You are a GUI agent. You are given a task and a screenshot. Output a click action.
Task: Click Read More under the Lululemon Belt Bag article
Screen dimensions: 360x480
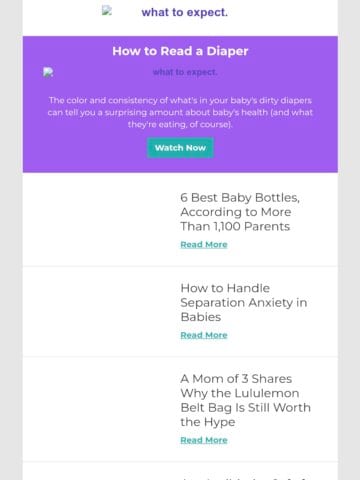tap(204, 440)
